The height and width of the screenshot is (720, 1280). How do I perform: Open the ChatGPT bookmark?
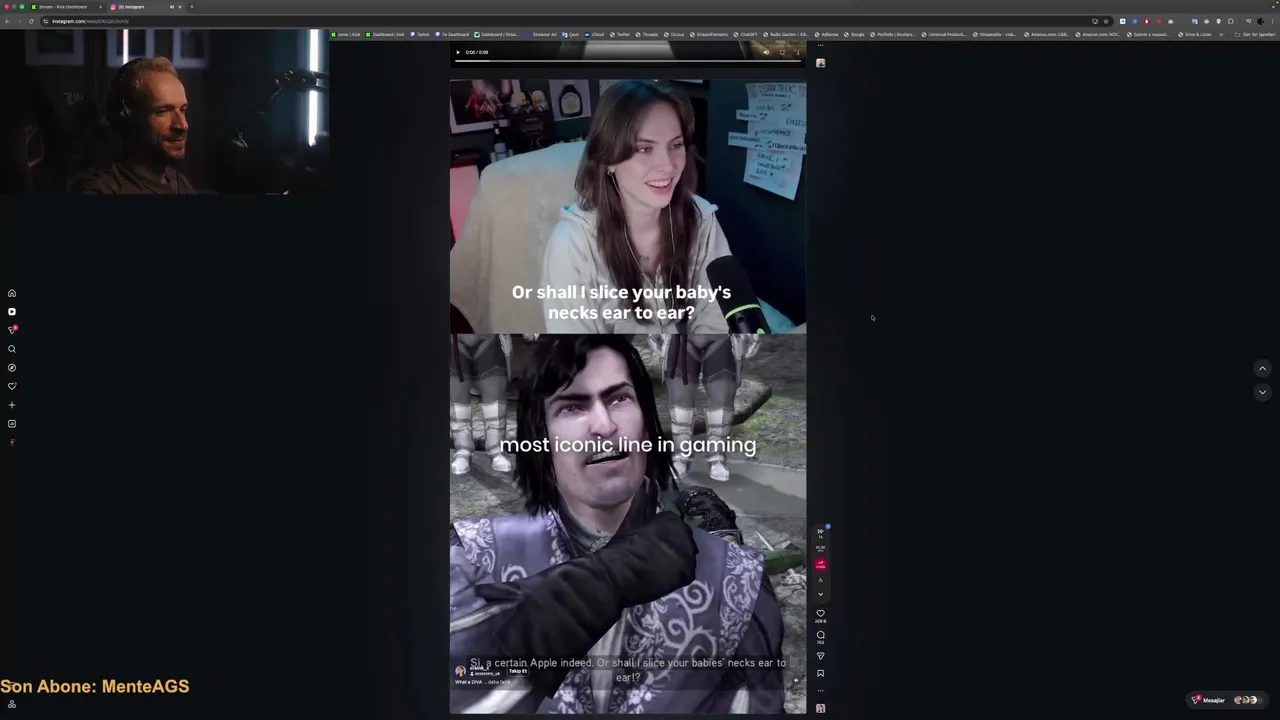(745, 34)
